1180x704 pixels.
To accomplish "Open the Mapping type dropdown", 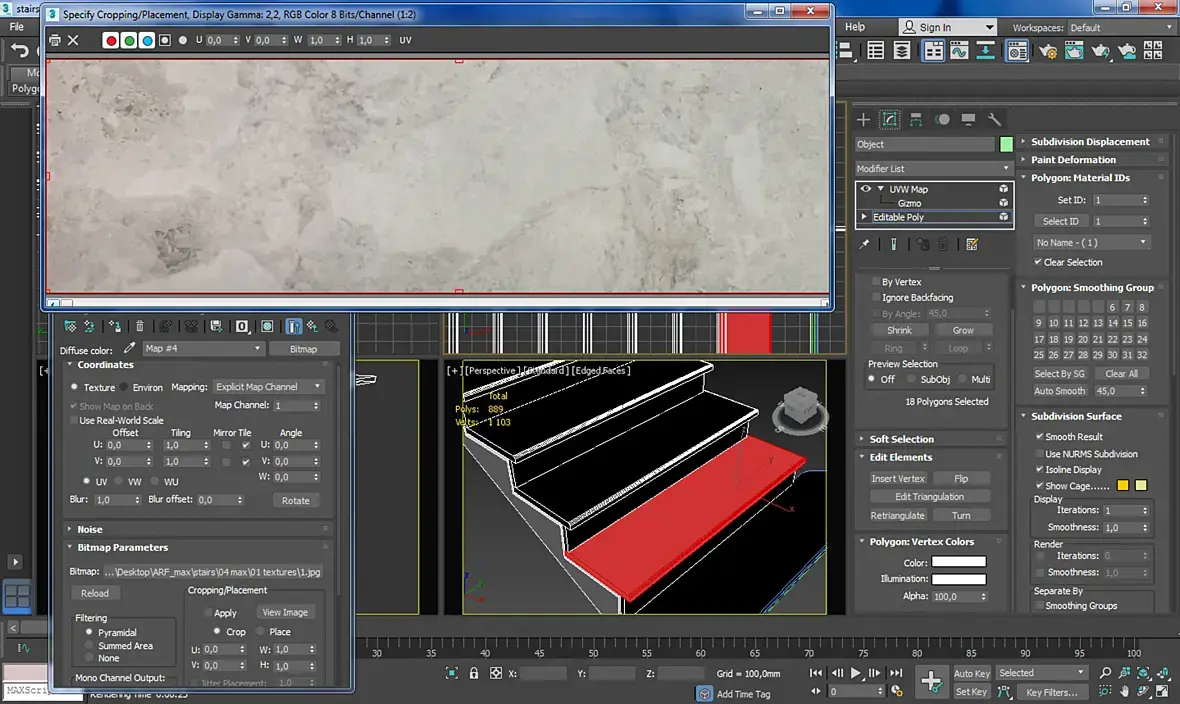I will (268, 387).
